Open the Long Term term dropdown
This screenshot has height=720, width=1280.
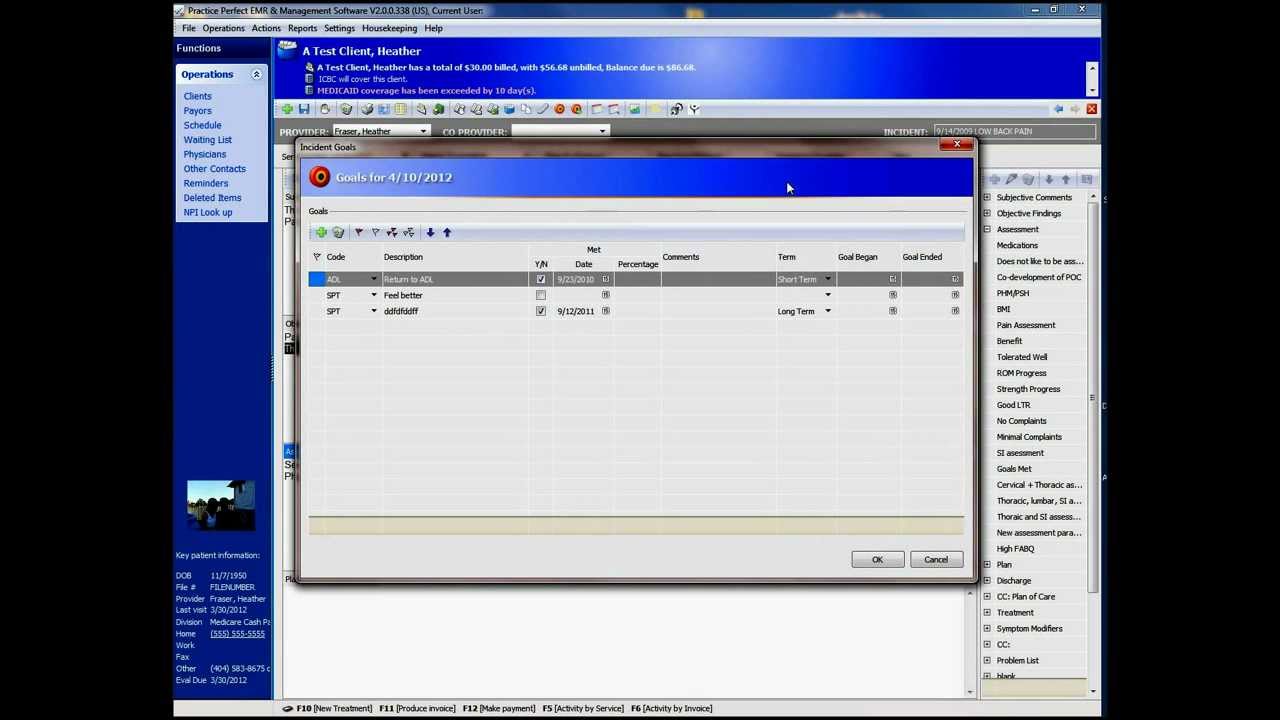(x=827, y=311)
